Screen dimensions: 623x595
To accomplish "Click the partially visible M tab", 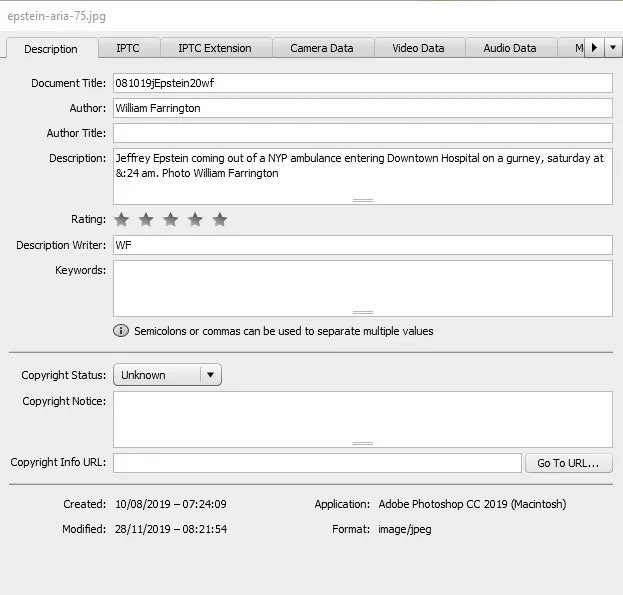I will point(571,48).
